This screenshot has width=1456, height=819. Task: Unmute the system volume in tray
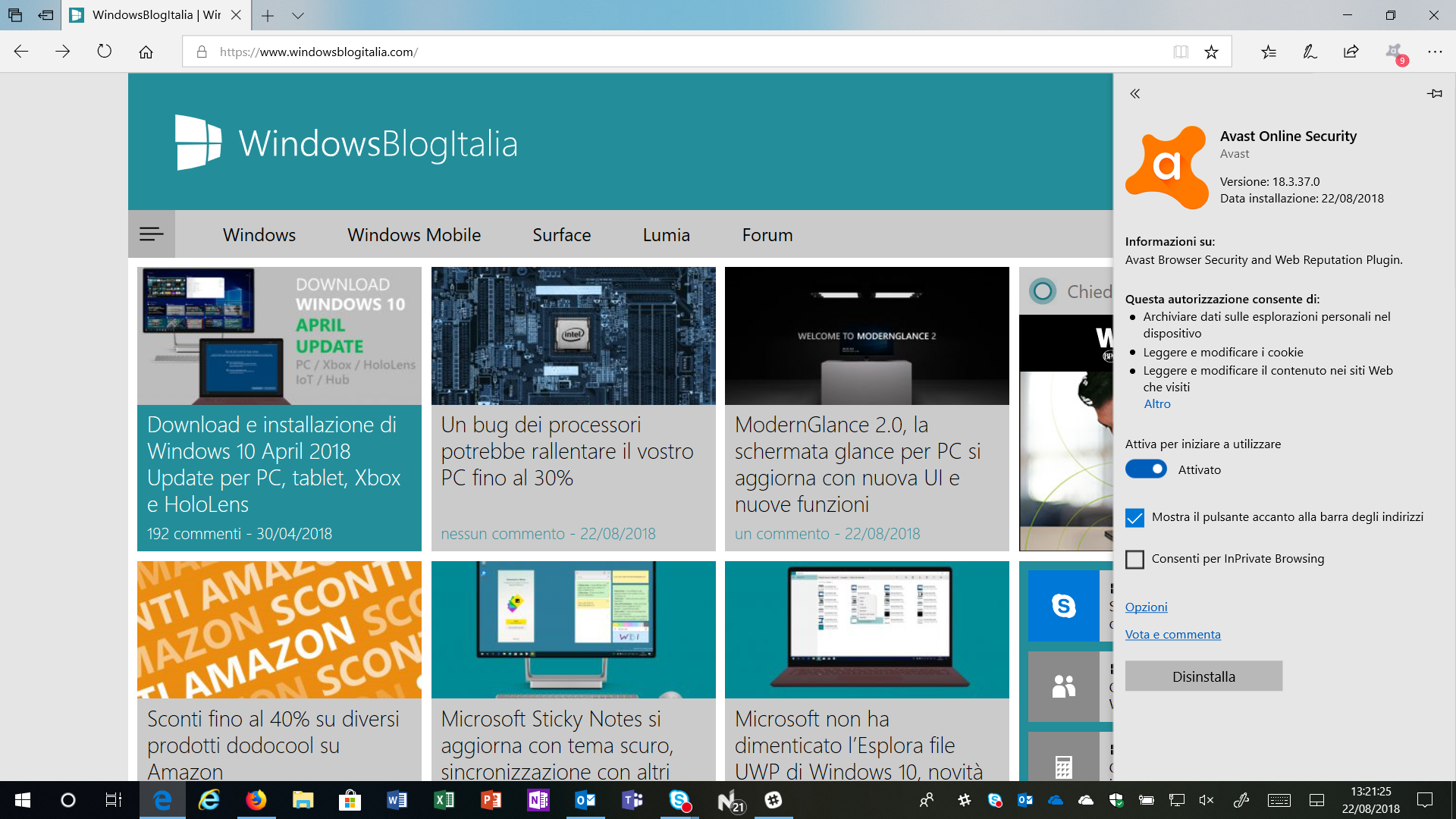(1207, 800)
